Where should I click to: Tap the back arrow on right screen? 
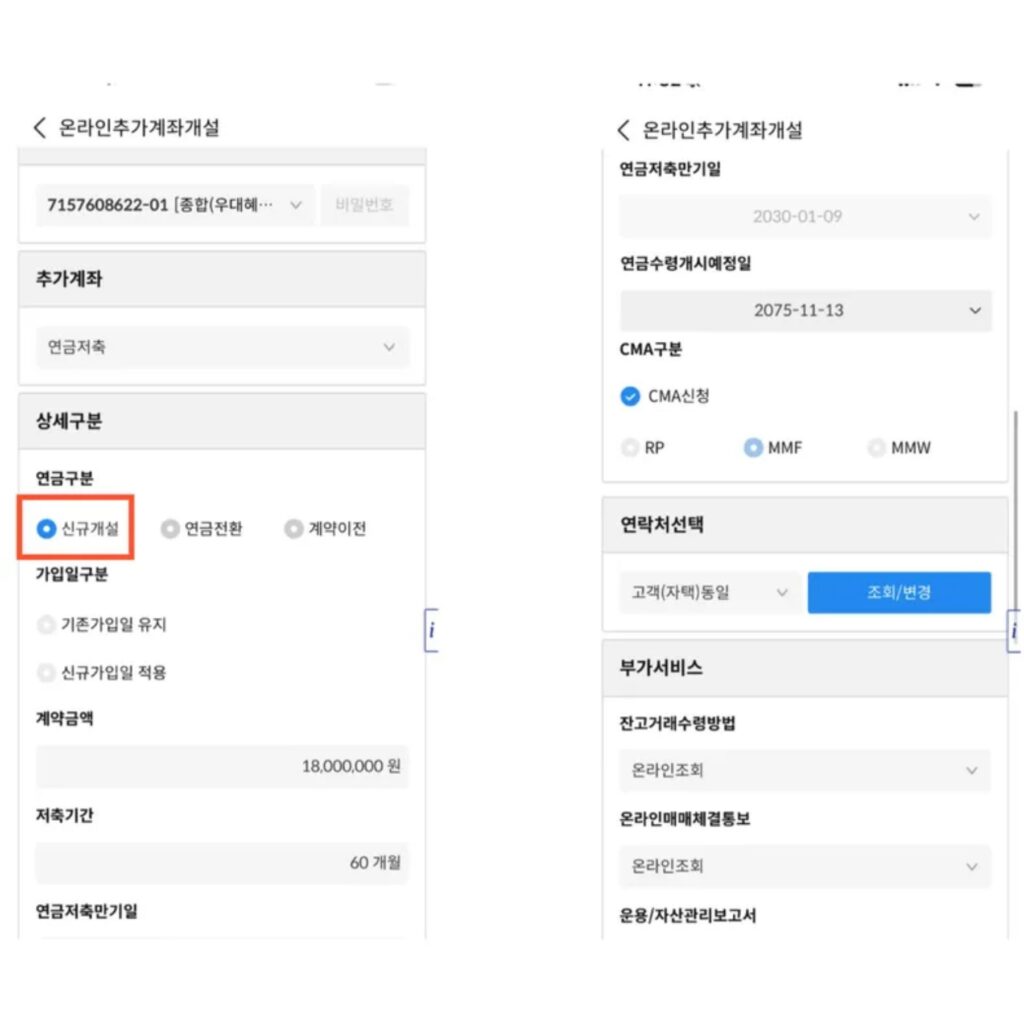pyautogui.click(x=623, y=130)
